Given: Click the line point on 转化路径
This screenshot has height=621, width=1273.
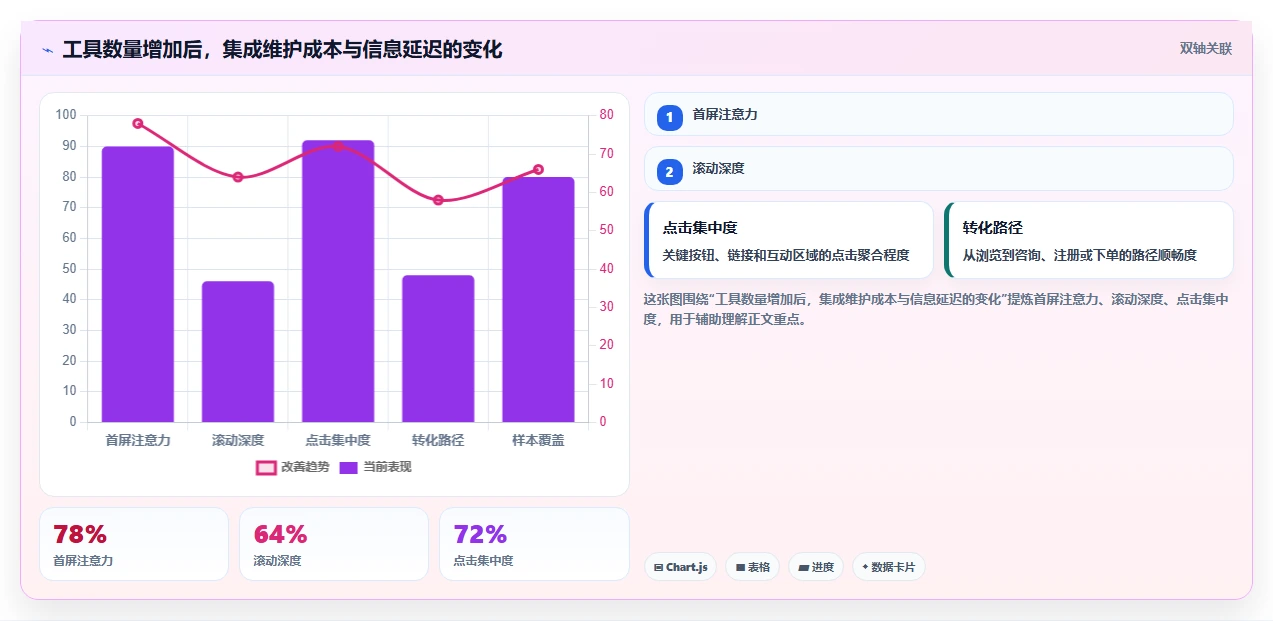Looking at the screenshot, I should pos(438,200).
